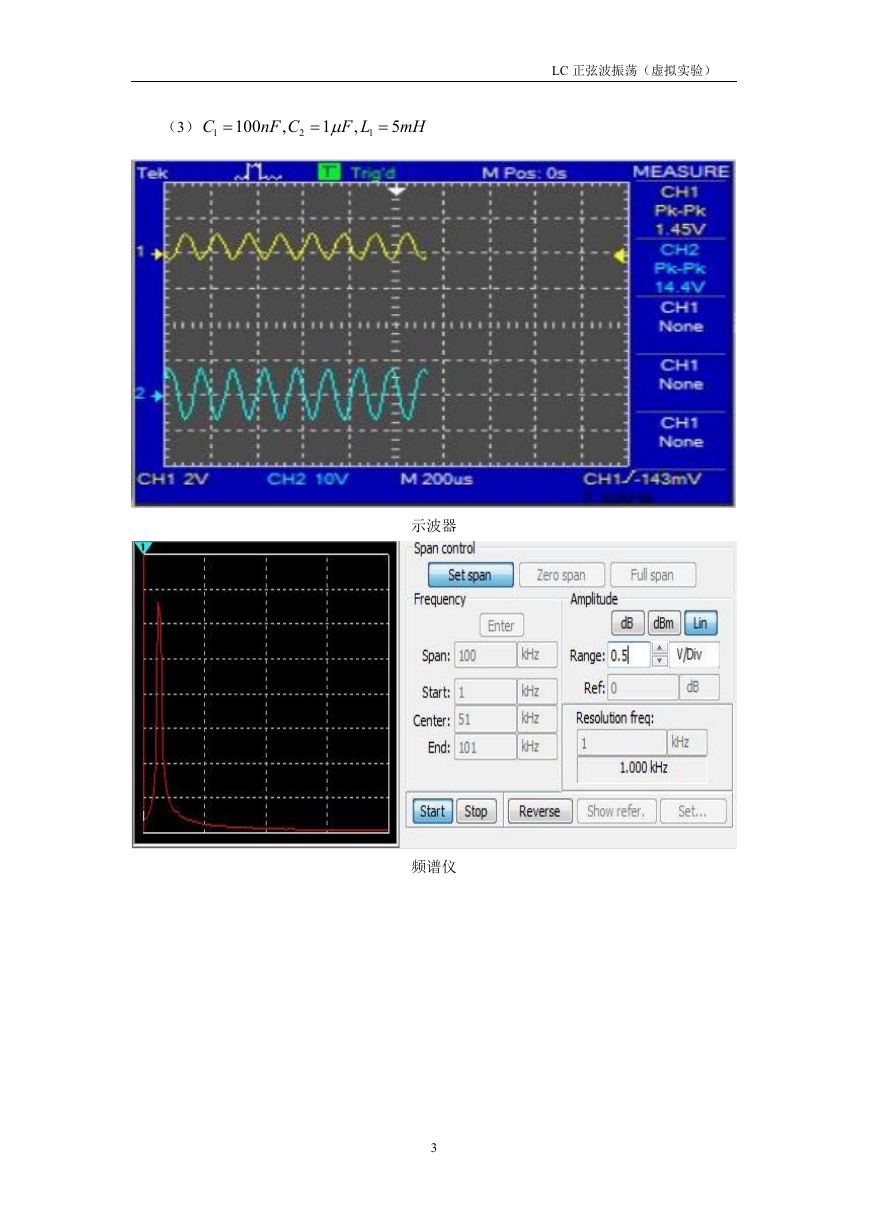This screenshot has height=1228, width=869.
Task: Click the channel 1 ground marker
Action: pos(149,252)
